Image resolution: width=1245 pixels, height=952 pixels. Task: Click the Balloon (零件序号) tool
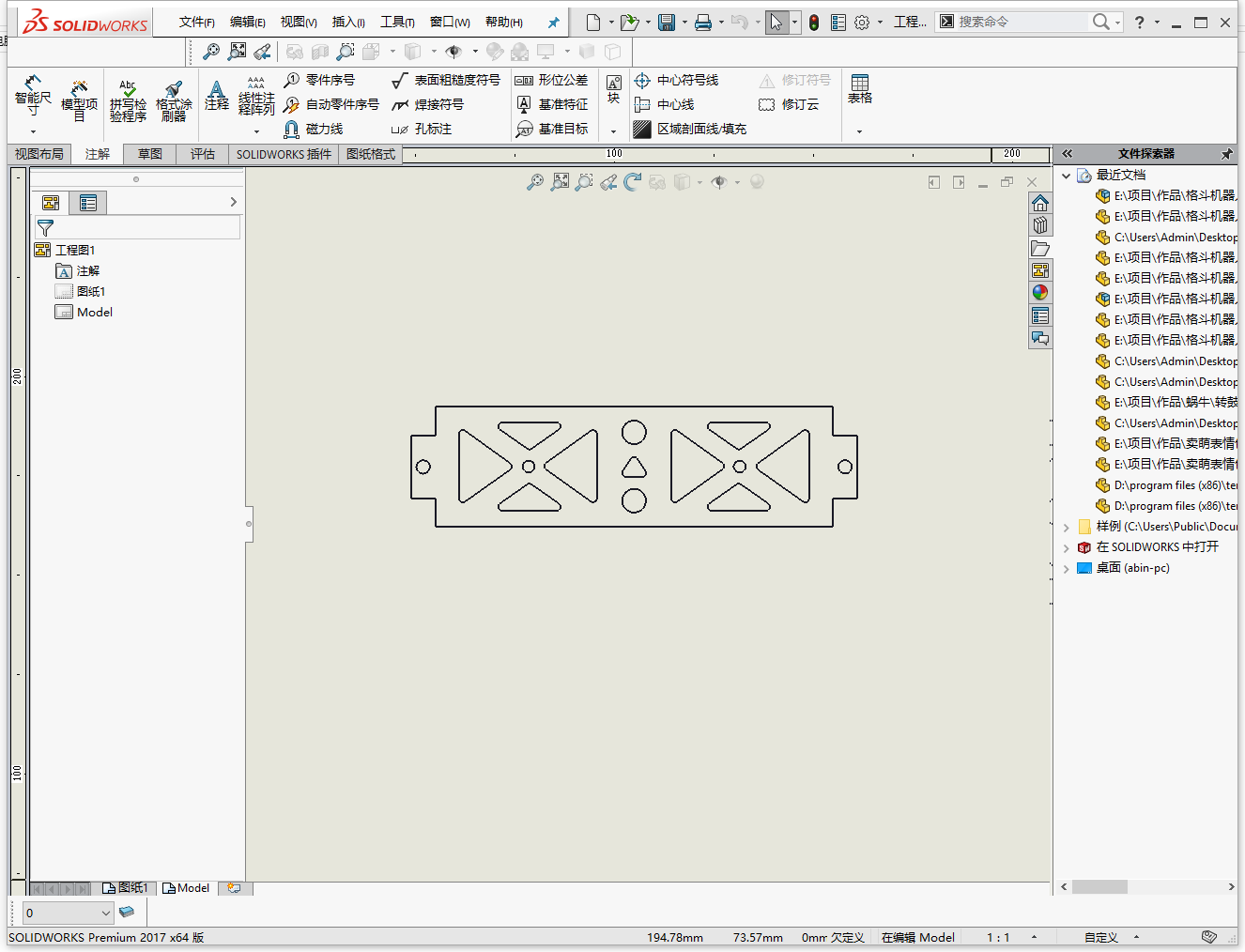(x=319, y=81)
